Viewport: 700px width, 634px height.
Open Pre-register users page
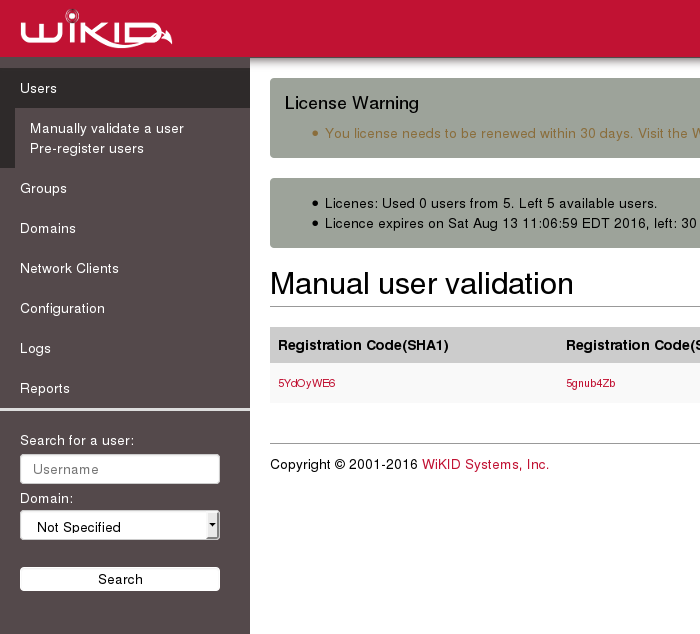pyautogui.click(x=87, y=148)
